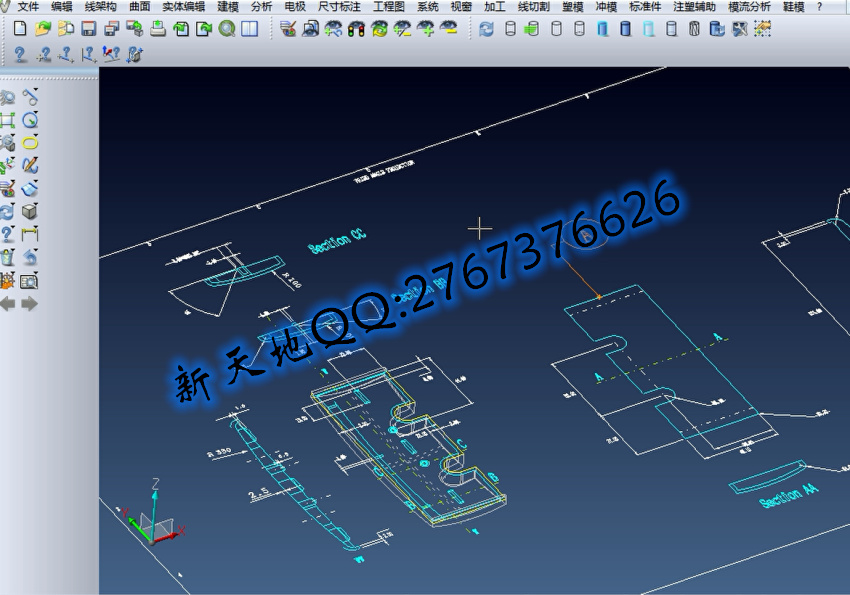
Task: Expand the pencil sketch tool flyout
Action: coord(37,159)
